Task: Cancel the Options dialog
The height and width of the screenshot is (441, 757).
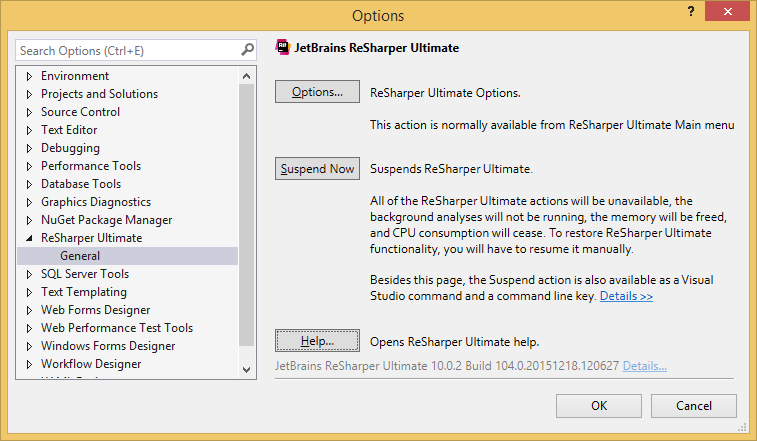Action: point(693,405)
